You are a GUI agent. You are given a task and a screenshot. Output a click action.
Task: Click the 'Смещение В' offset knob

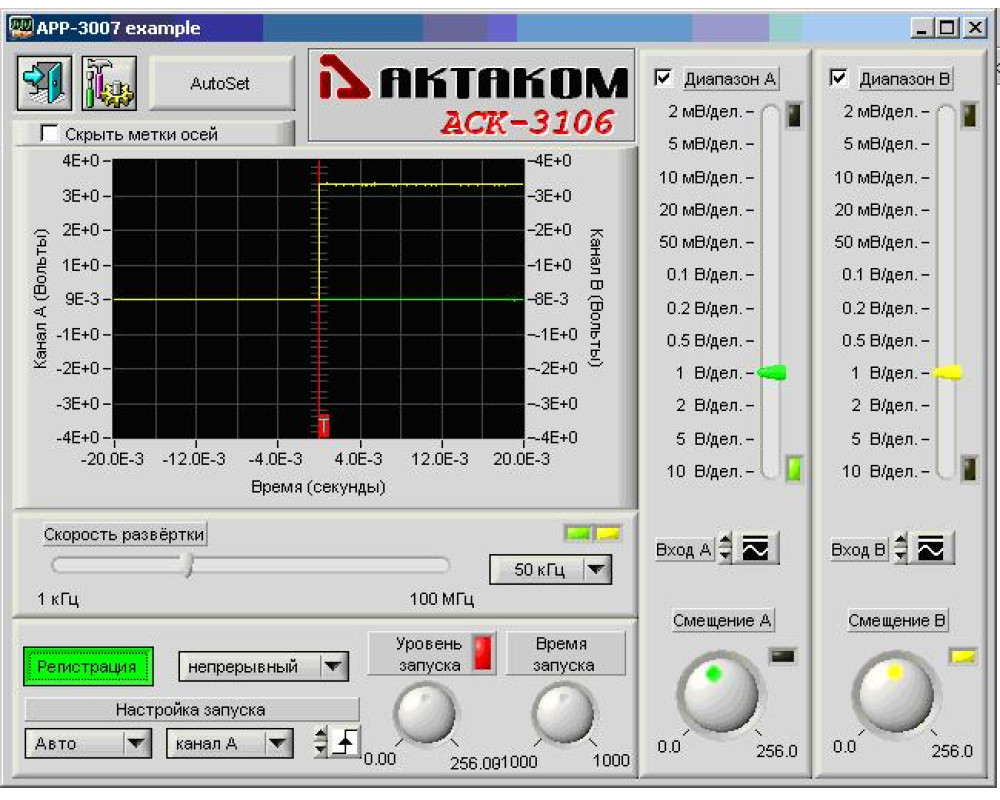coord(895,693)
